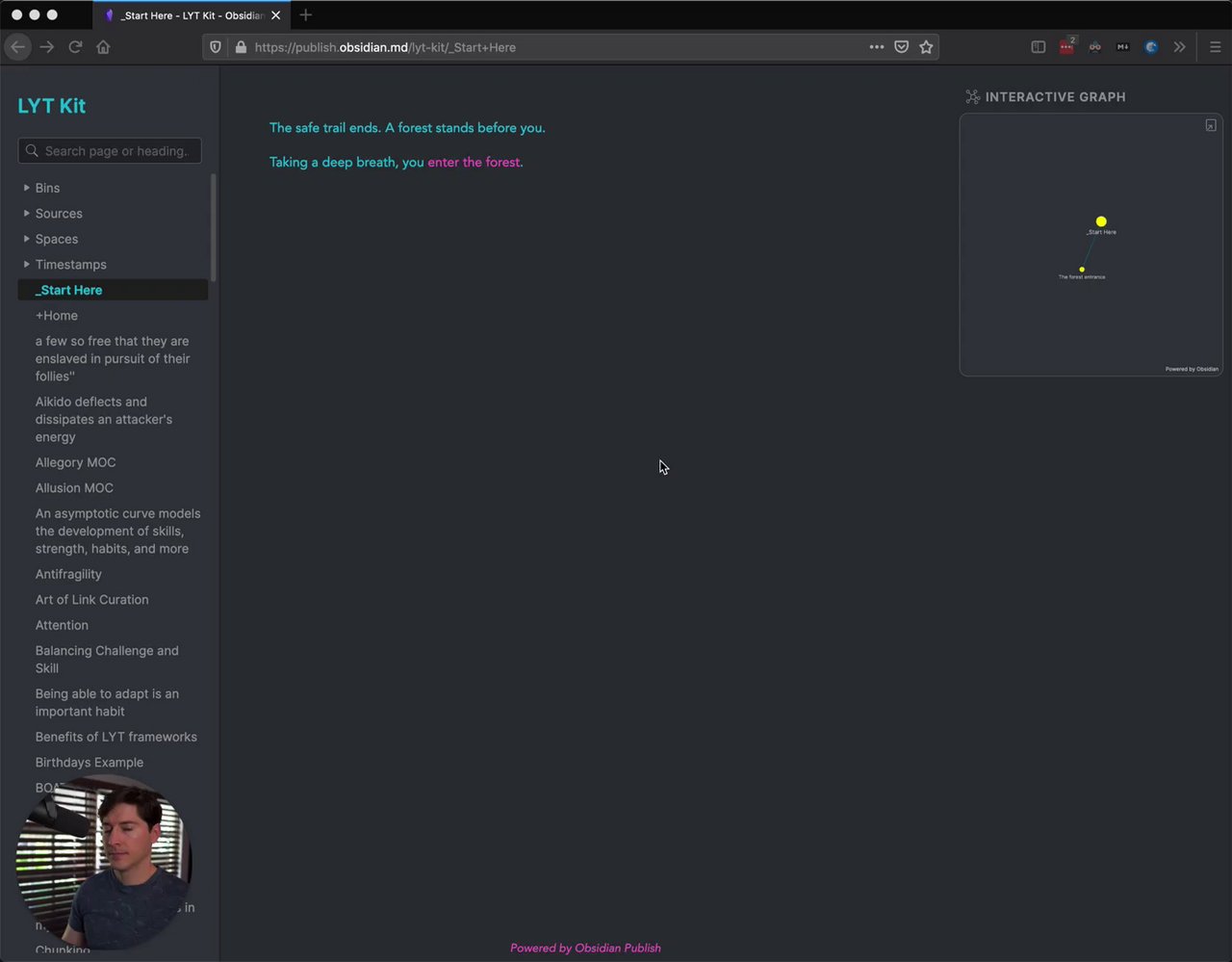Click the LYT Kit site title

click(x=52, y=106)
